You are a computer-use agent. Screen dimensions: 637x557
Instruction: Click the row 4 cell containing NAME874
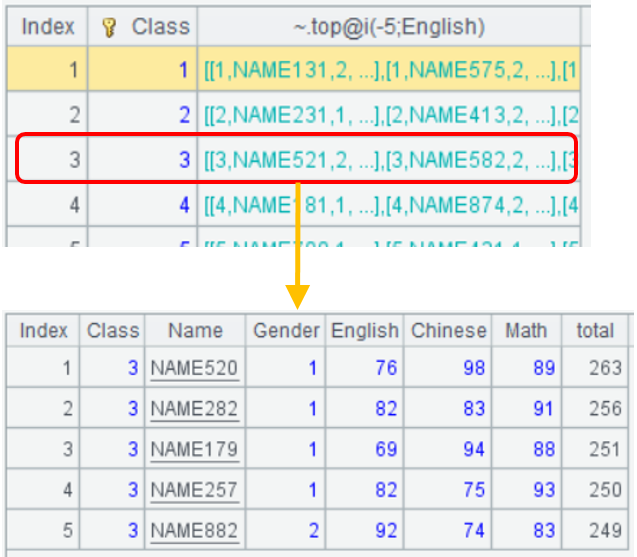[x=390, y=205]
